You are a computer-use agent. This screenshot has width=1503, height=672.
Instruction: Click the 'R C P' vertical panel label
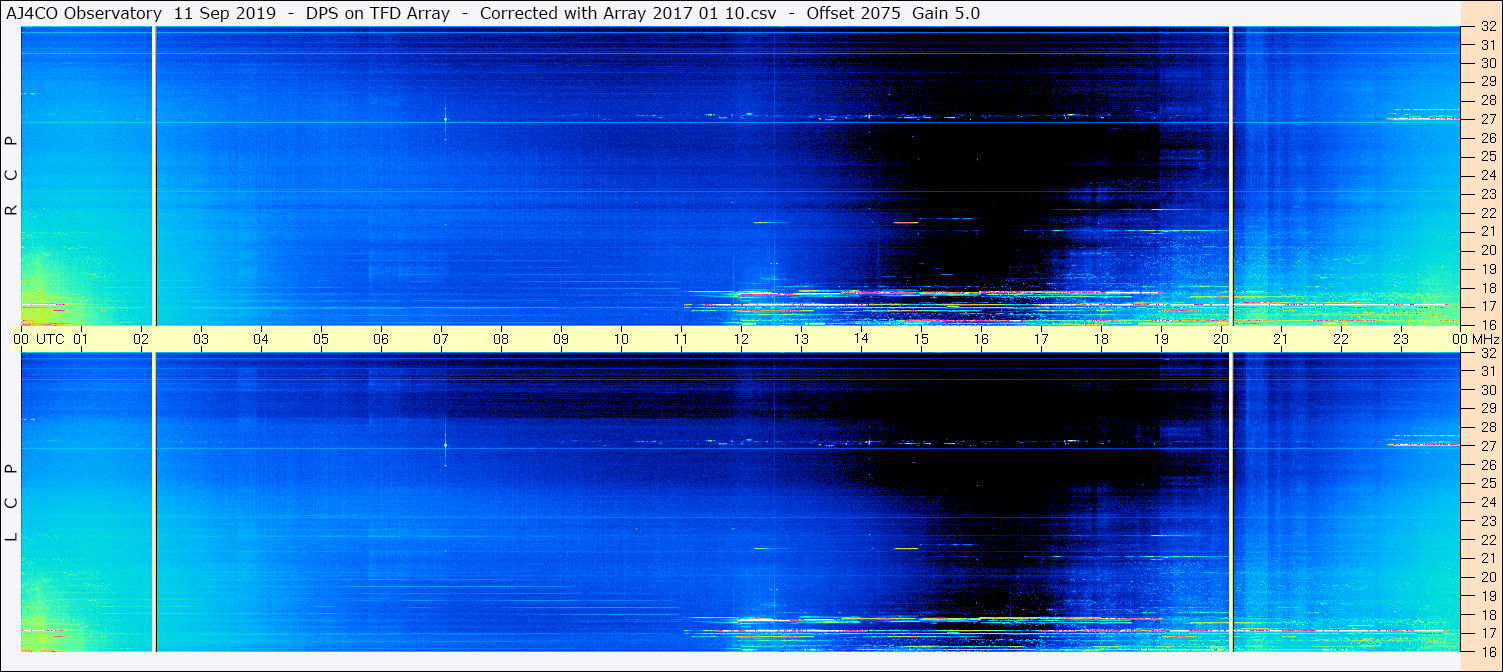coord(12,176)
